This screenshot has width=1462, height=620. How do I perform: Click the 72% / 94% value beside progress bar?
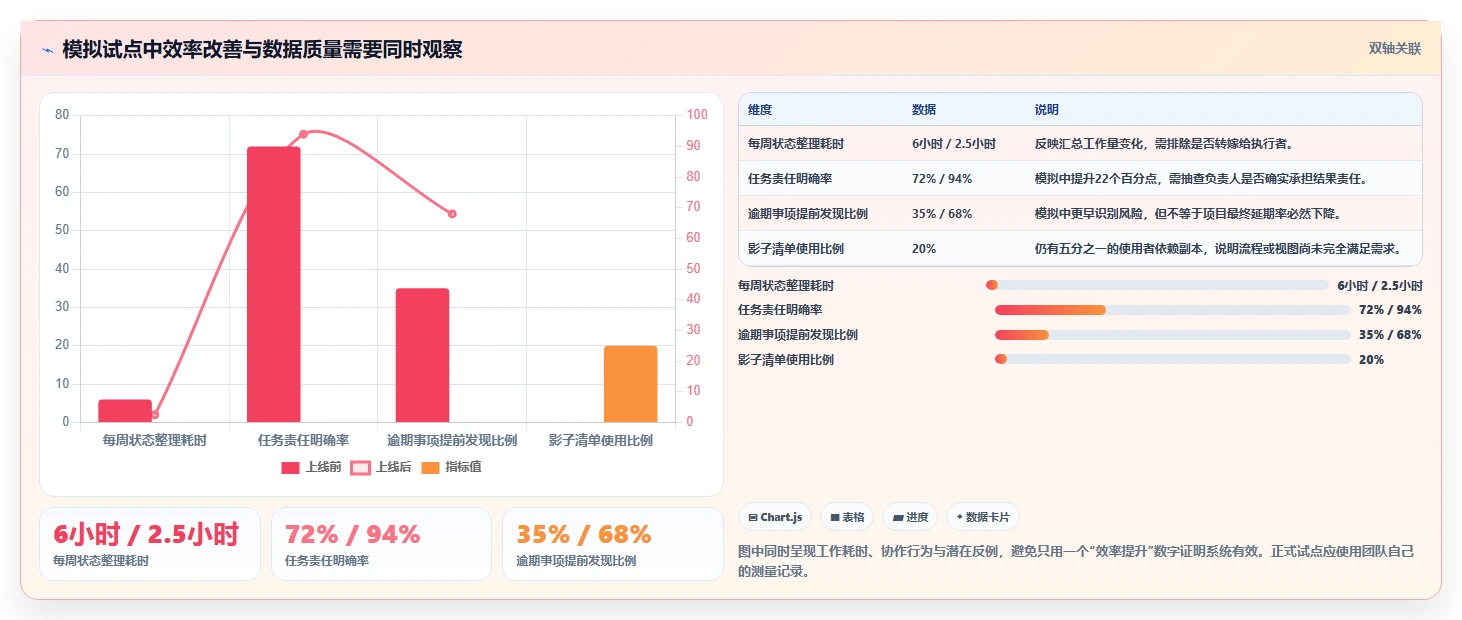(1390, 310)
